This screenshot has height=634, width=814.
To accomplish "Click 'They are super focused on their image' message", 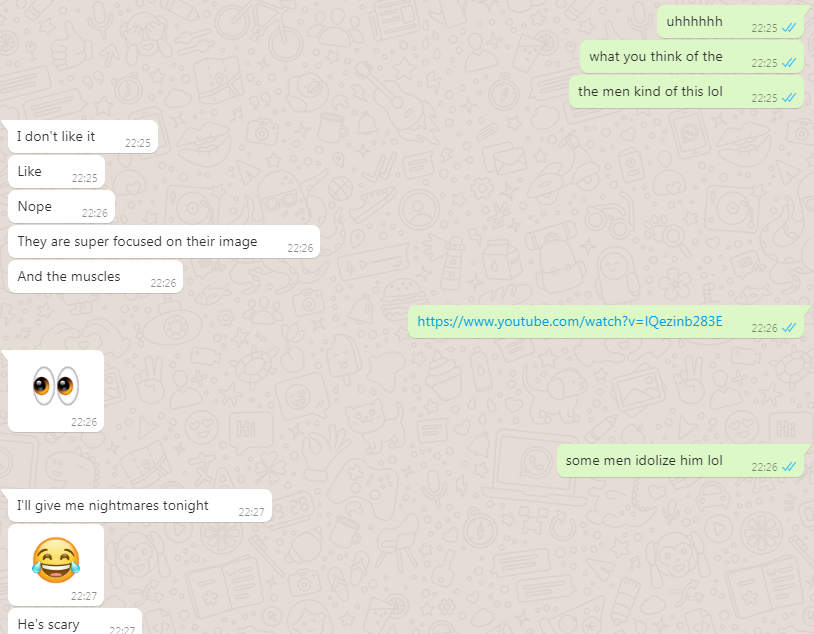I will 164,241.
